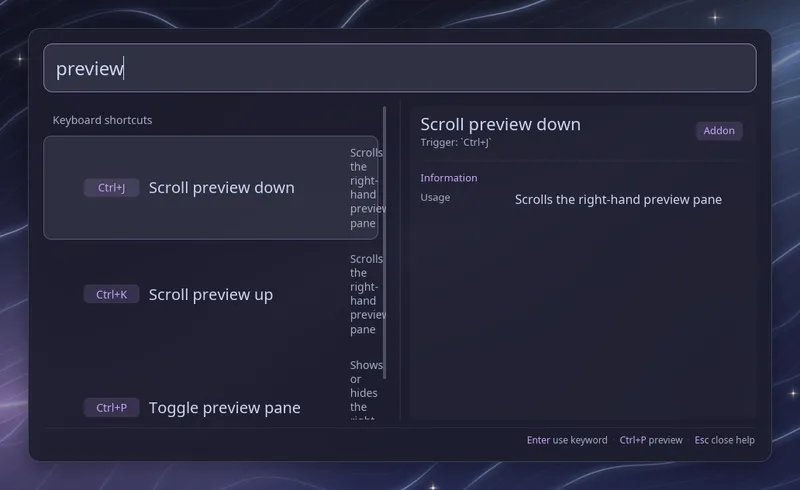Screen dimensions: 800x490
Task: Click the description beside "Scroll preview up"
Action: point(366,295)
